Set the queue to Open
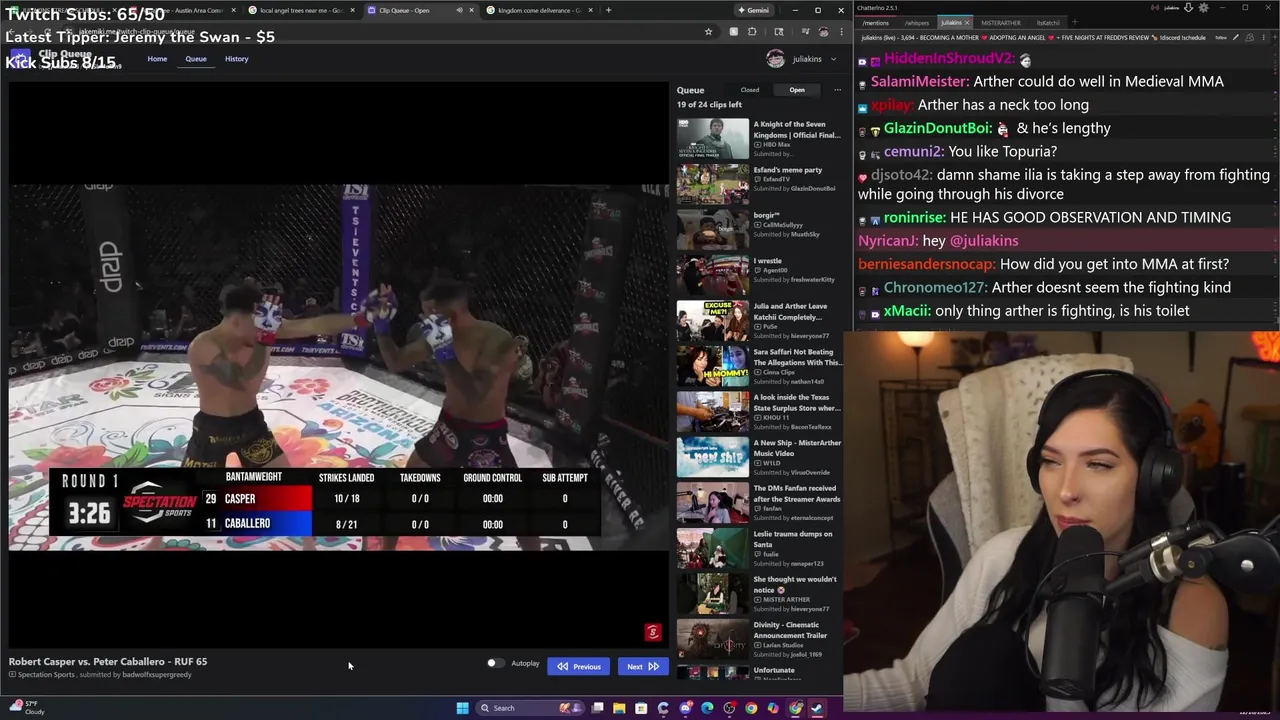The image size is (1280, 720). (x=797, y=90)
